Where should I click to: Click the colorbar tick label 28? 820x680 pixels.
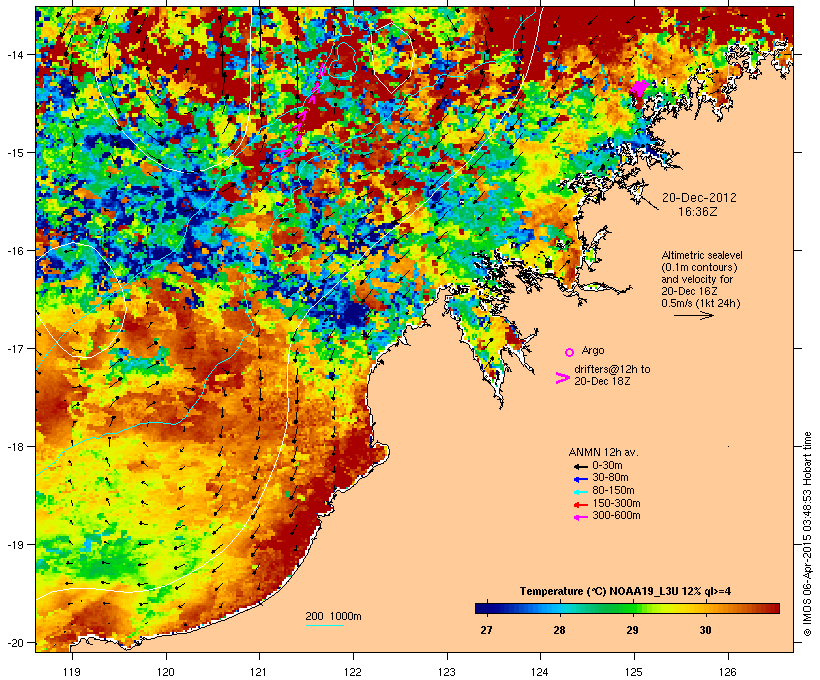560,630
